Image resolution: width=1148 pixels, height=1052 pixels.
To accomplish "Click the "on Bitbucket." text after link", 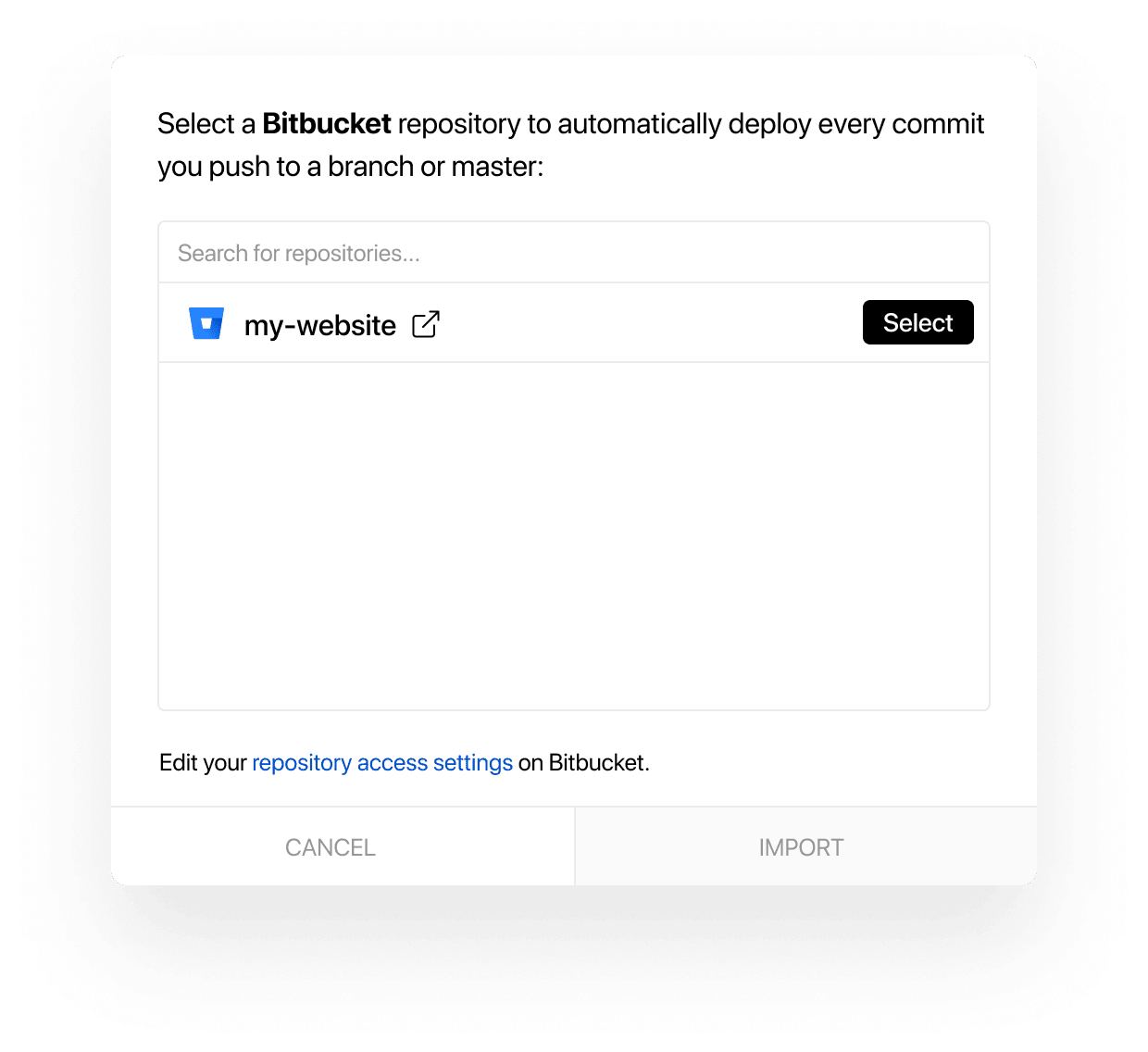I will [584, 762].
